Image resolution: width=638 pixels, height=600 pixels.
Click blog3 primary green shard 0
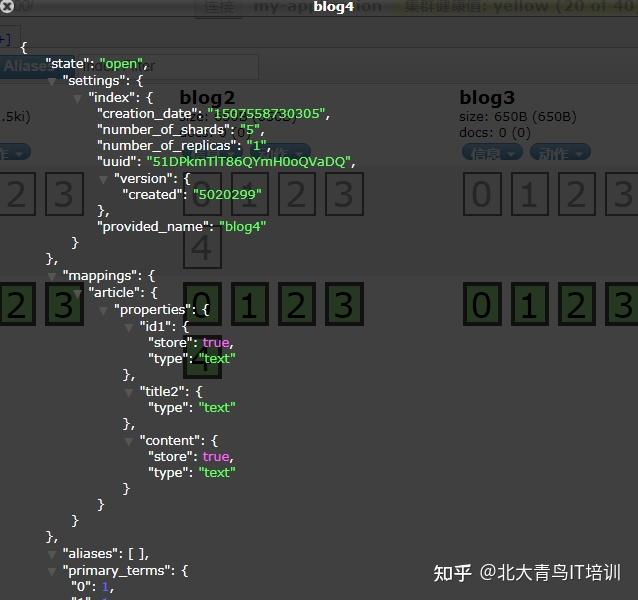482,304
